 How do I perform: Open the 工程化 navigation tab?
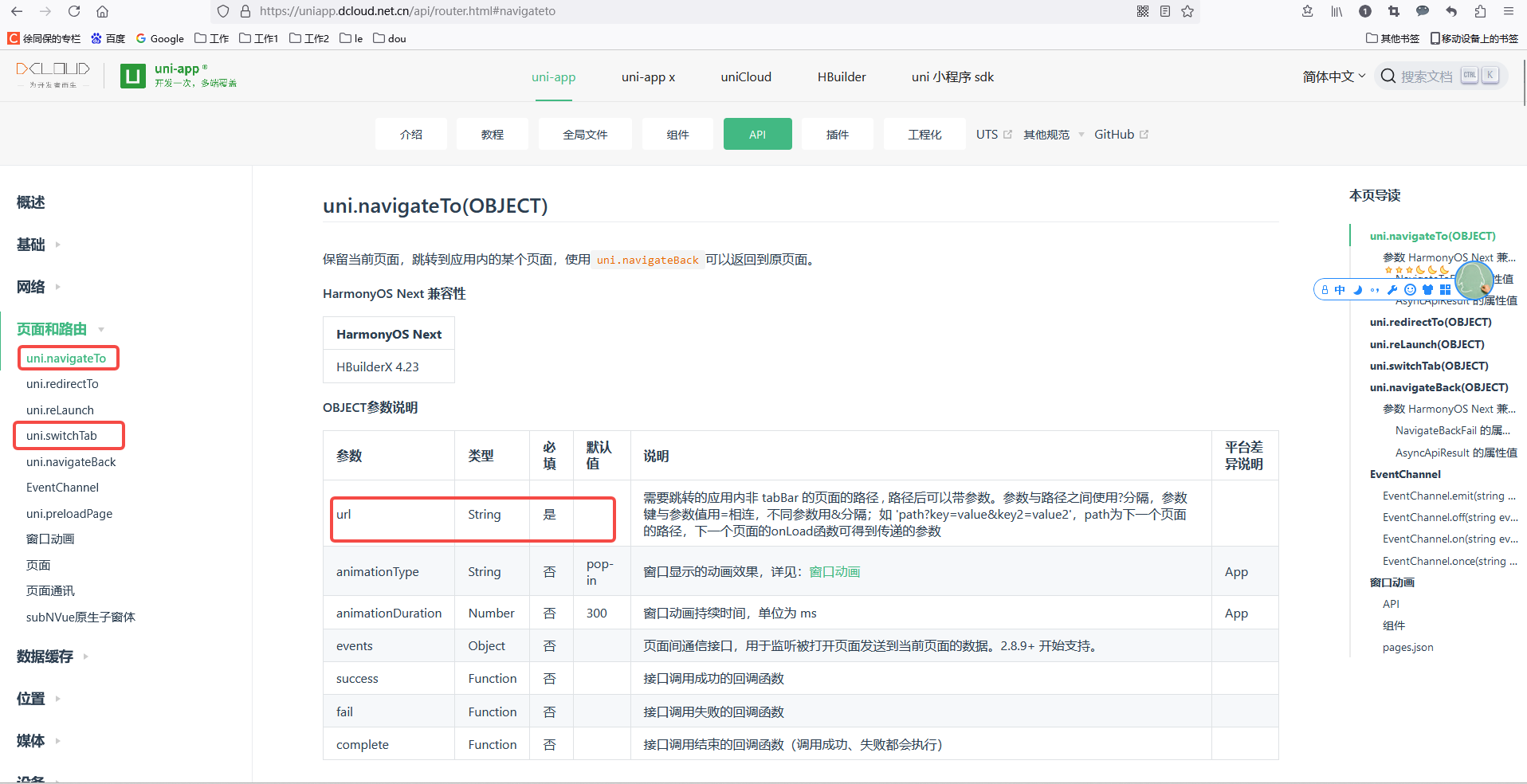pyautogui.click(x=924, y=134)
